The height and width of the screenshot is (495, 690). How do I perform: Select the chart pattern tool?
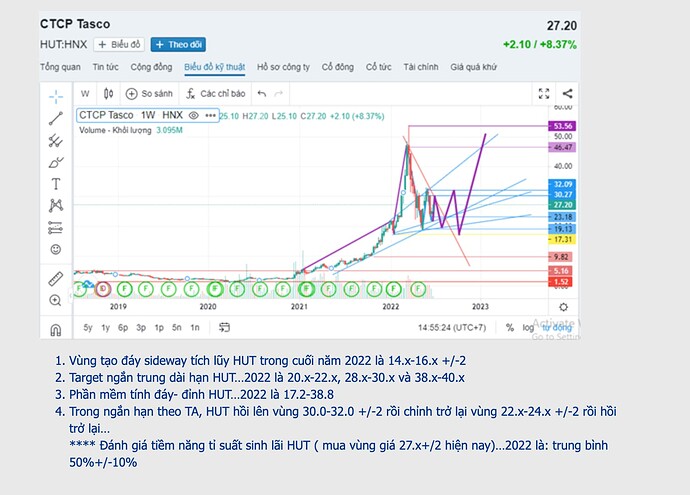tap(56, 205)
